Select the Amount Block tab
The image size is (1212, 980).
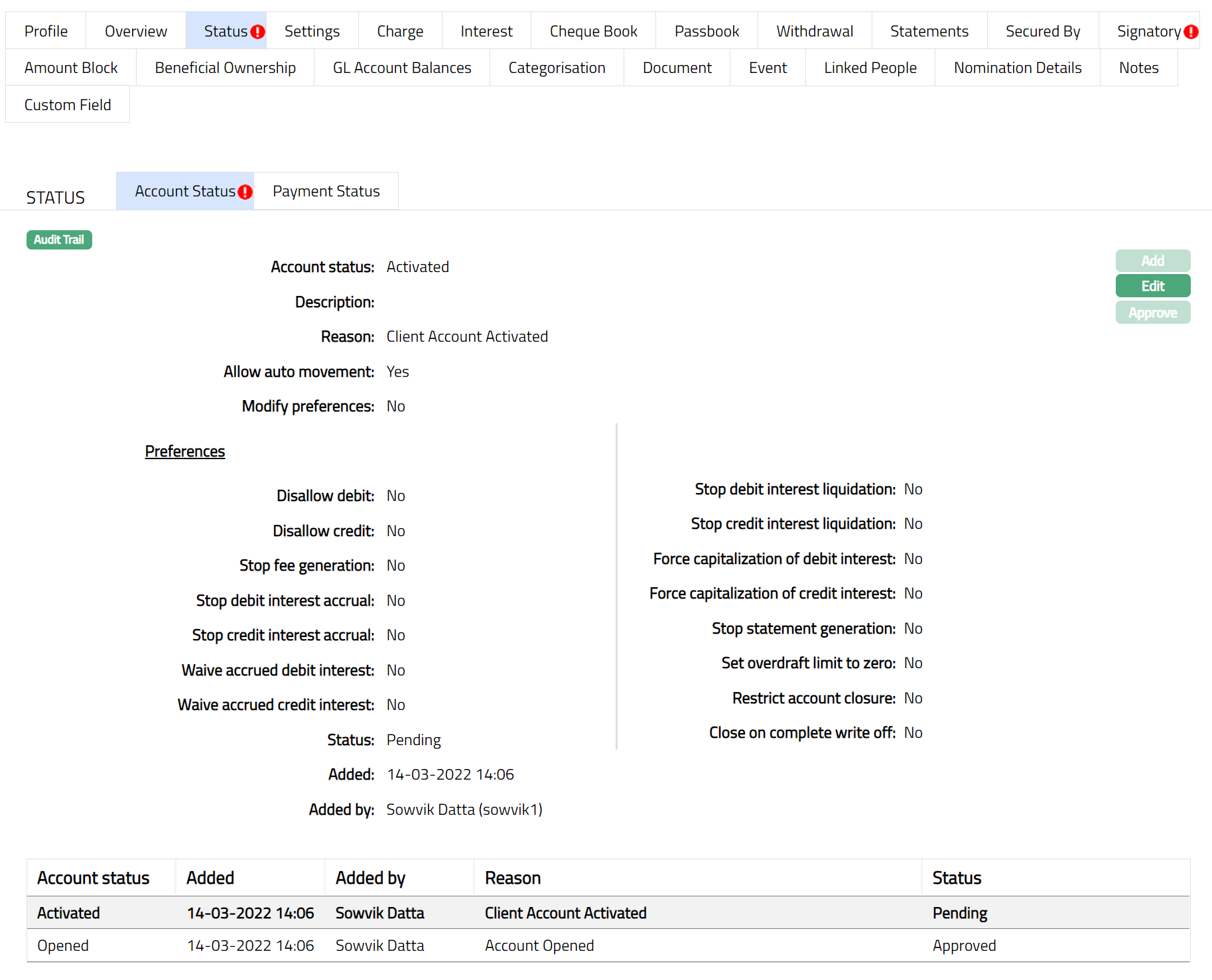(x=71, y=68)
